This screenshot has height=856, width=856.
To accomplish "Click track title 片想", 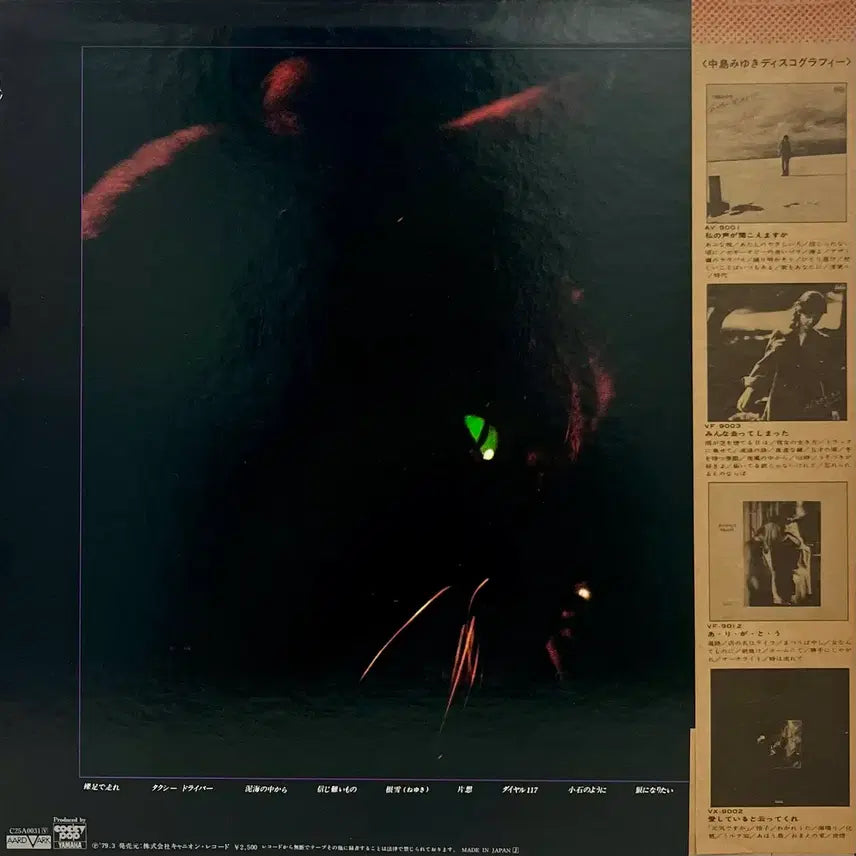I will click(465, 789).
